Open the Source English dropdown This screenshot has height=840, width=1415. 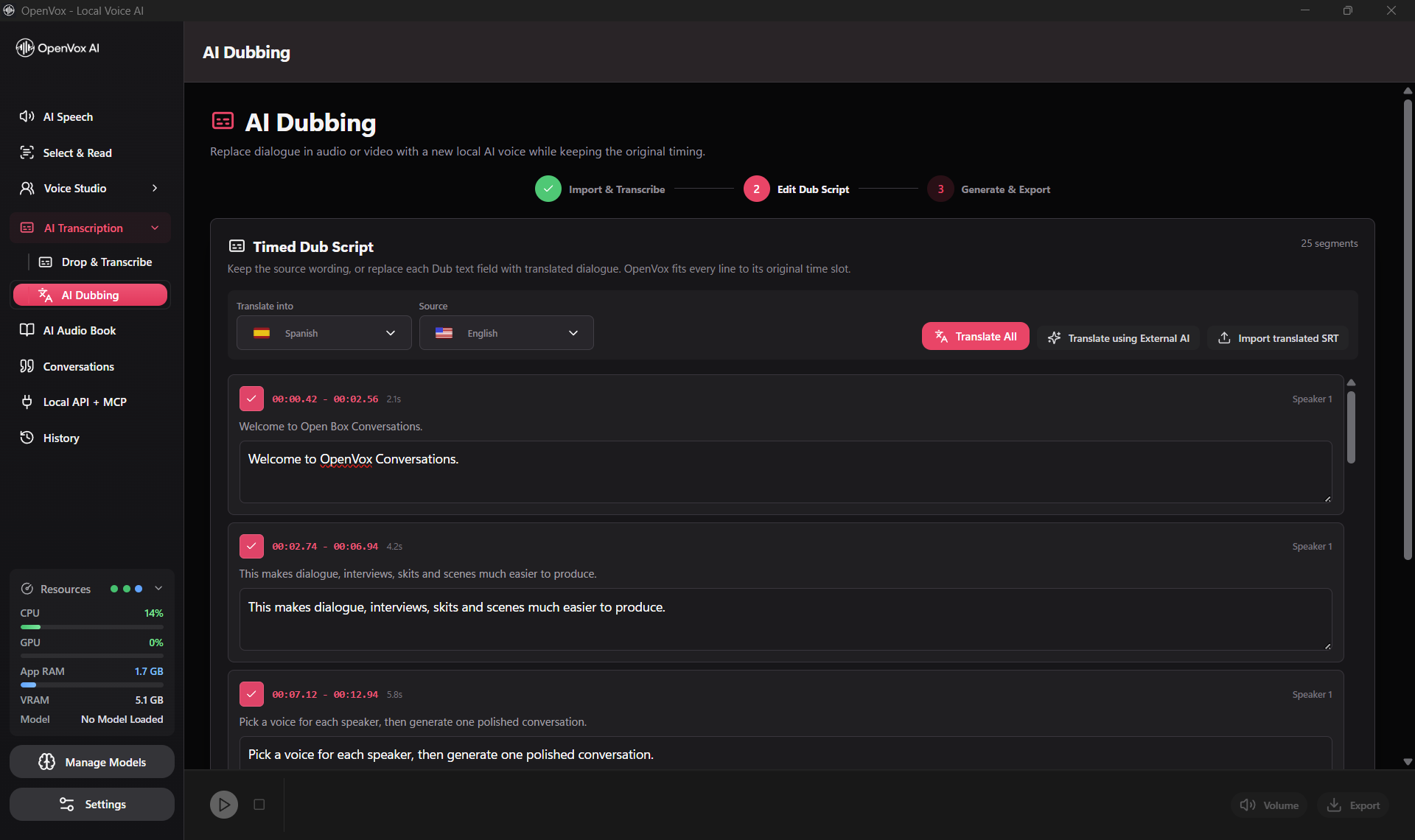506,333
